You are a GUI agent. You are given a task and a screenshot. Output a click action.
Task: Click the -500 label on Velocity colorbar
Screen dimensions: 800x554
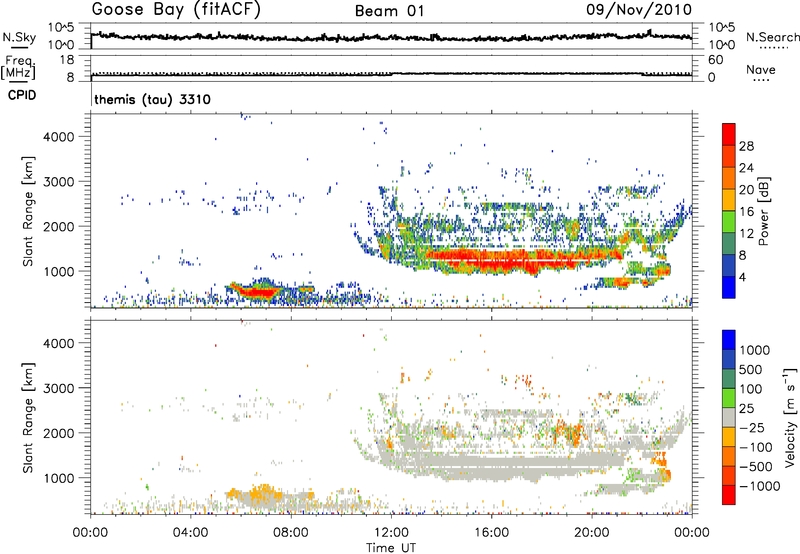756,466
